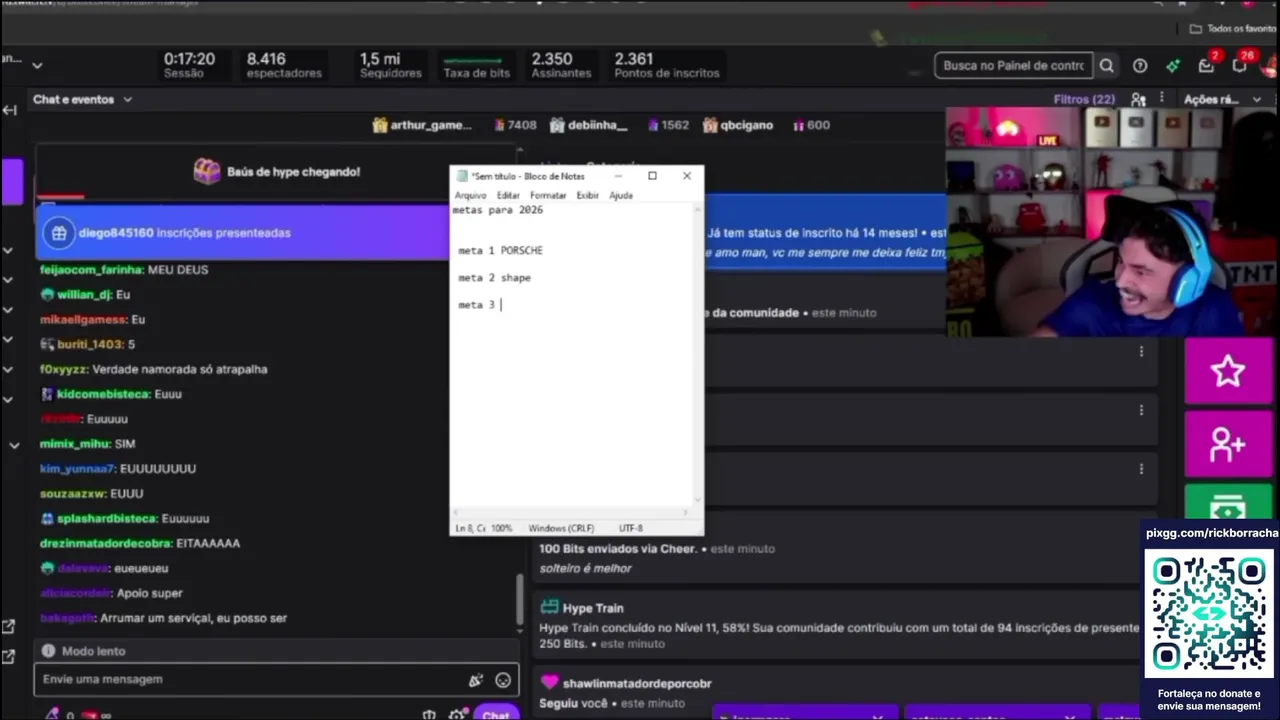Image resolution: width=1280 pixels, height=720 pixels.
Task: Click username drezinmatadordecobra in chat
Action: pyautogui.click(x=105, y=544)
